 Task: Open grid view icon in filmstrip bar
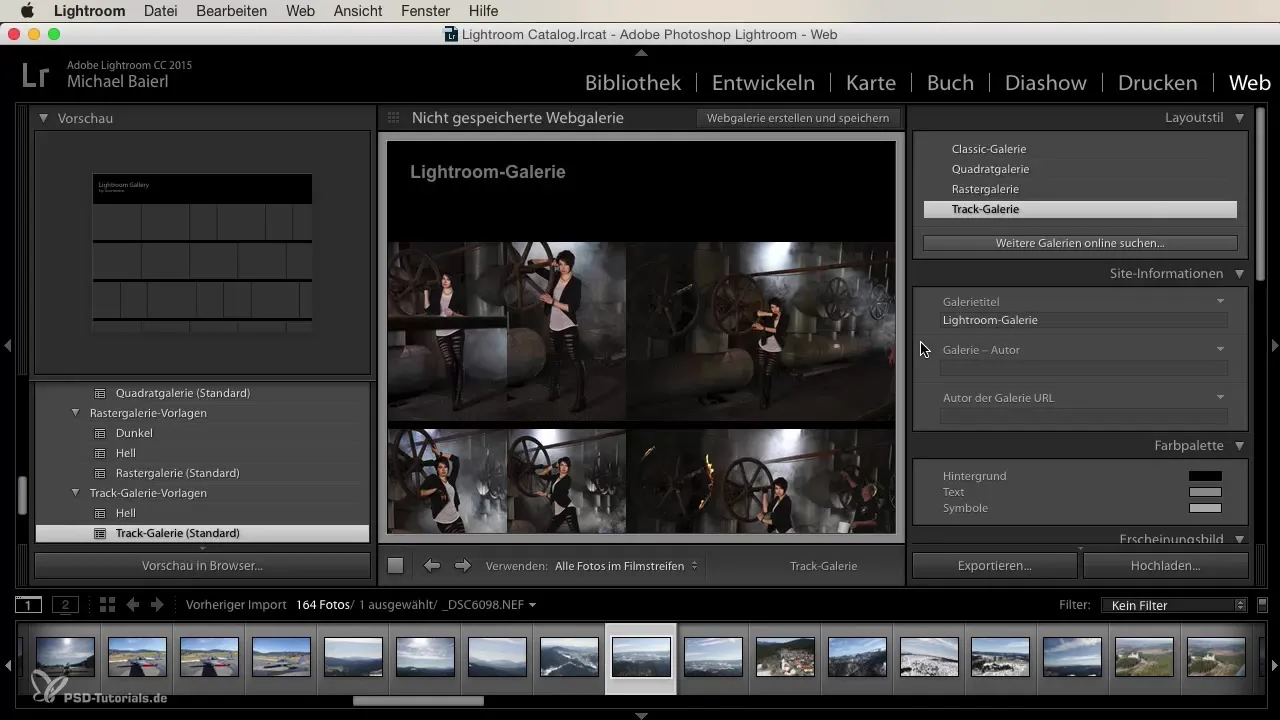[108, 605]
